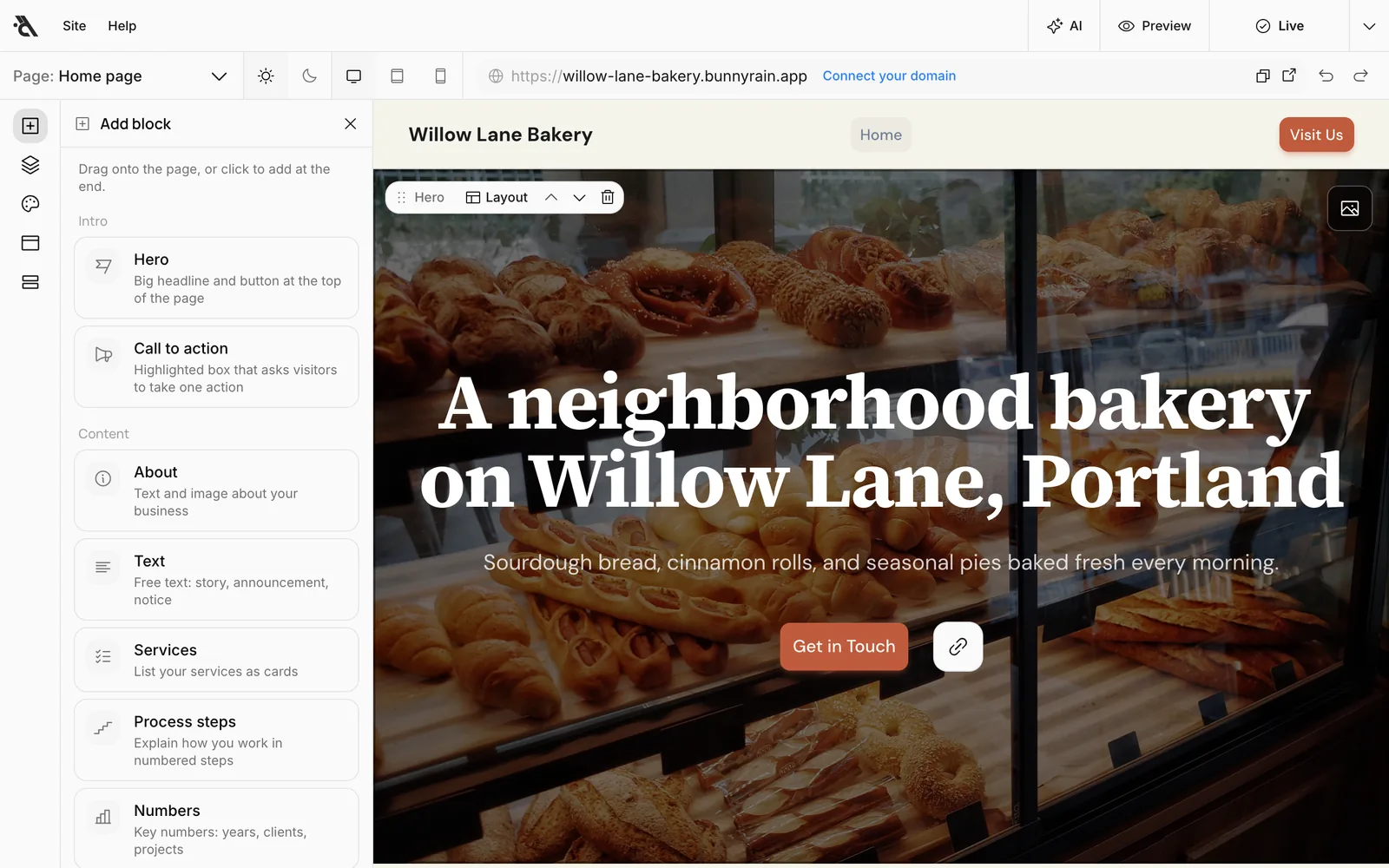
Task: Select mobile phone viewport preview
Action: [440, 76]
